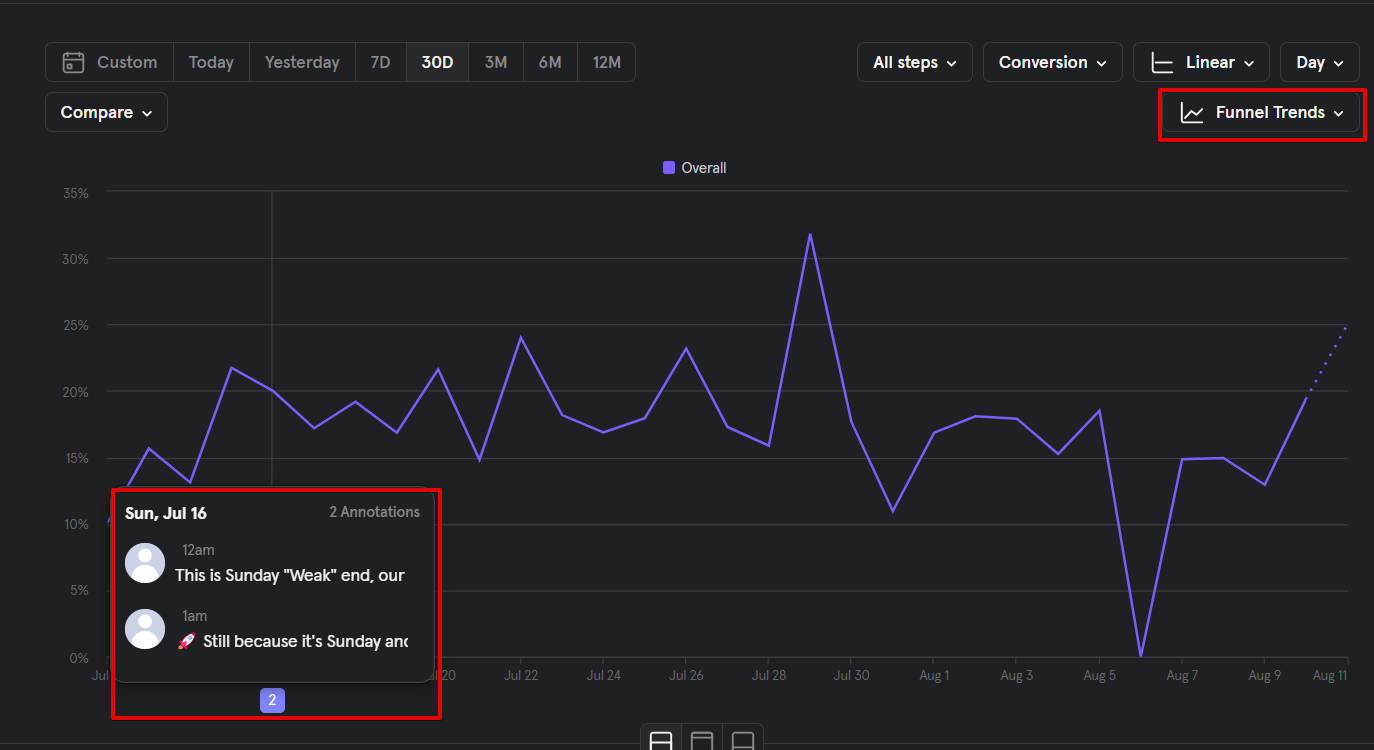The height and width of the screenshot is (750, 1374).
Task: Open the Compare menu
Action: point(105,111)
